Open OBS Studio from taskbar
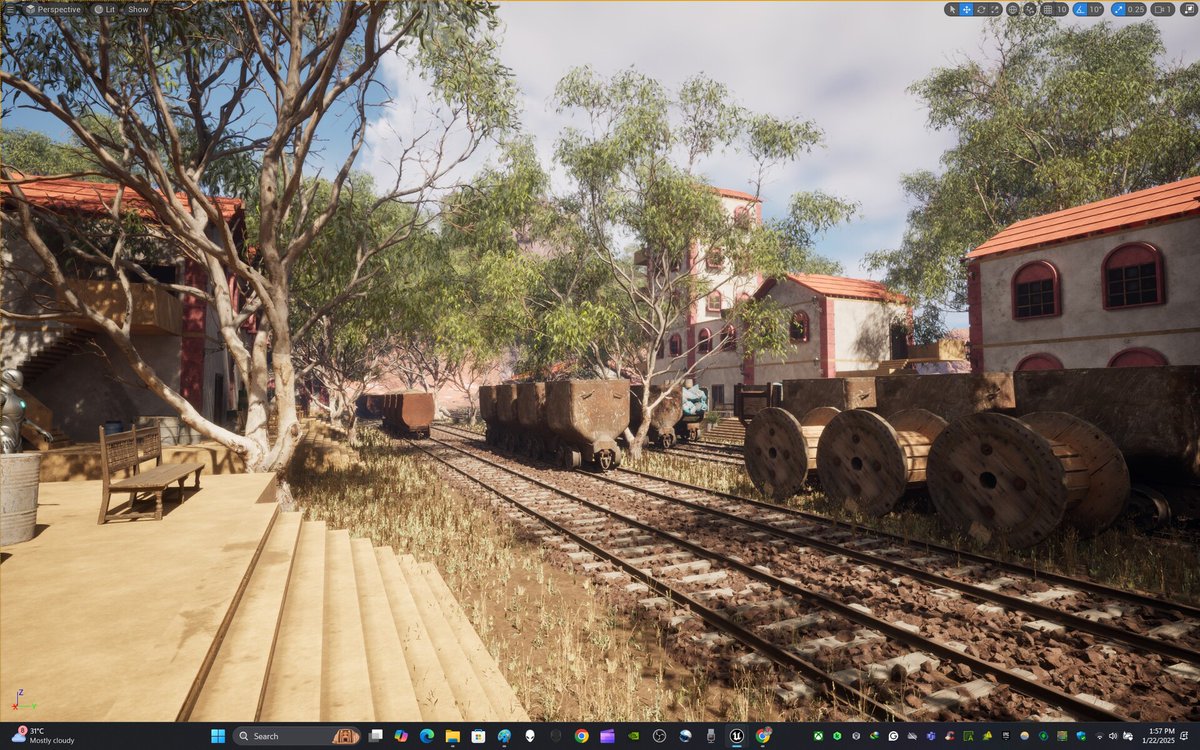The height and width of the screenshot is (750, 1200). pos(660,736)
